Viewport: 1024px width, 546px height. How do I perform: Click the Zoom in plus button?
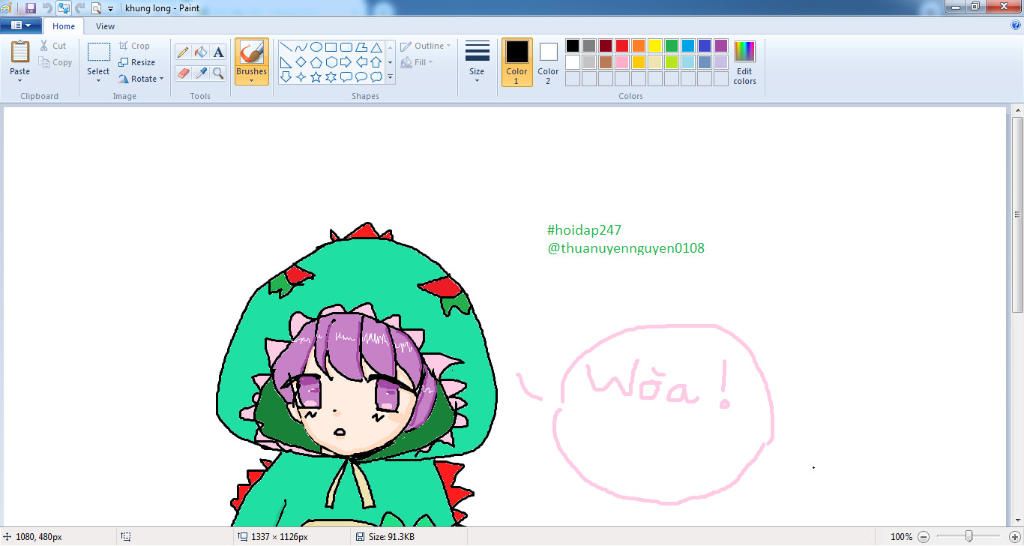[1014, 537]
